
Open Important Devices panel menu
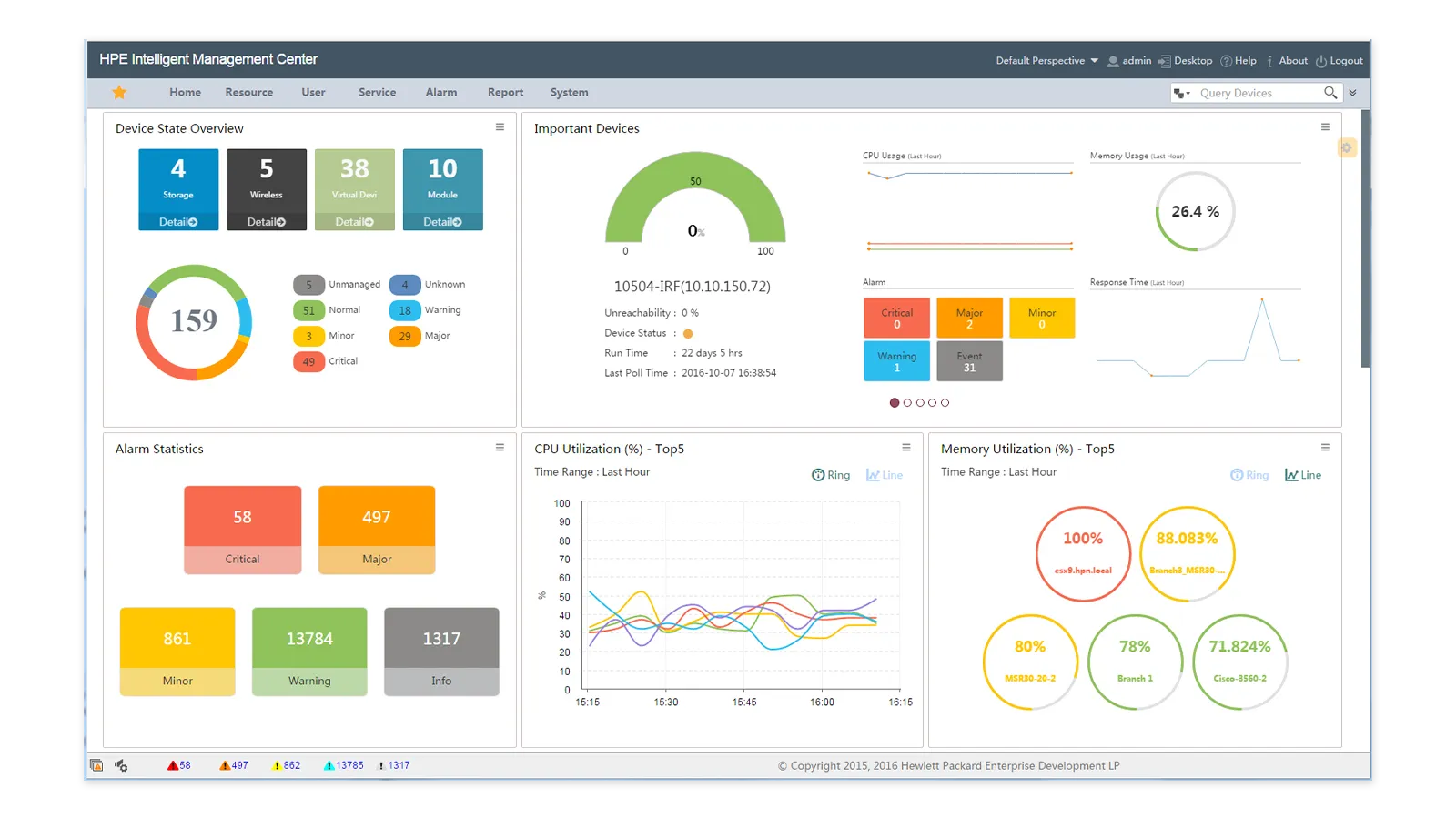tap(1325, 127)
